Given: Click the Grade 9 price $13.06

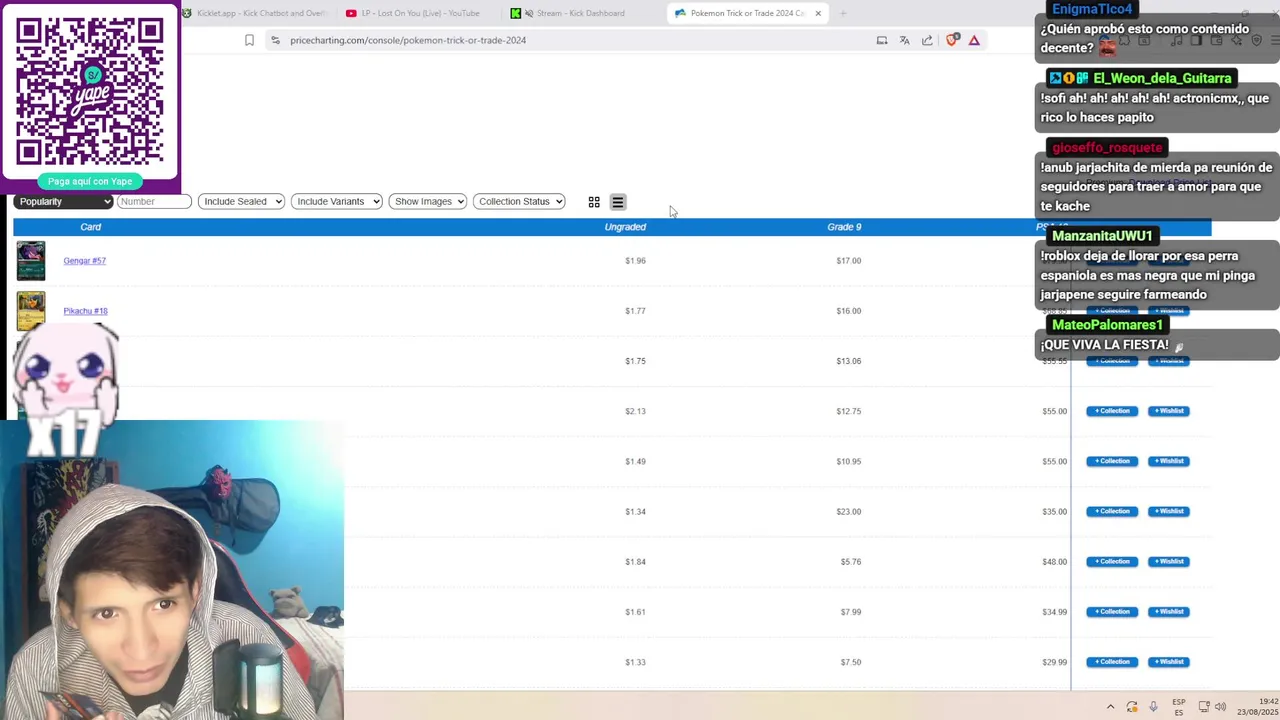Looking at the screenshot, I should pos(848,361).
